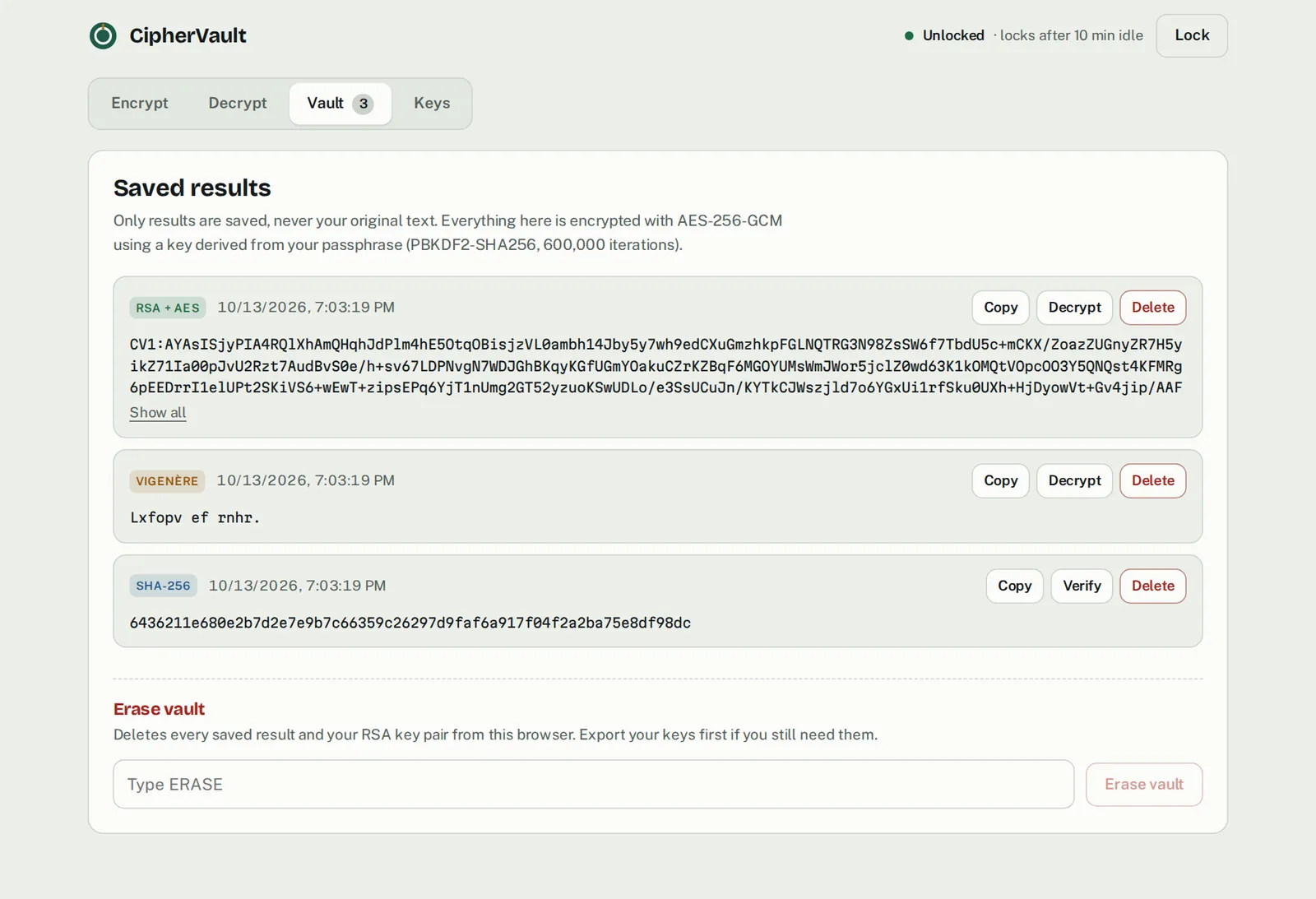1316x899 pixels.
Task: Copy the SHA-256 hash
Action: (x=1014, y=586)
